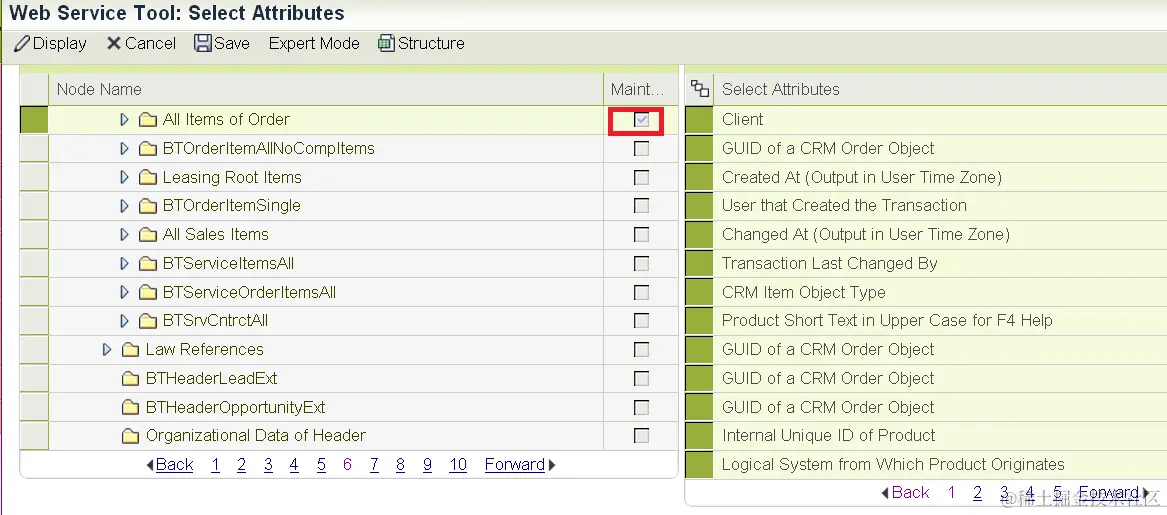Screen dimensions: 1167x515
Task: Click the folder icon of Organizational Data of Header
Action: [x=131, y=436]
